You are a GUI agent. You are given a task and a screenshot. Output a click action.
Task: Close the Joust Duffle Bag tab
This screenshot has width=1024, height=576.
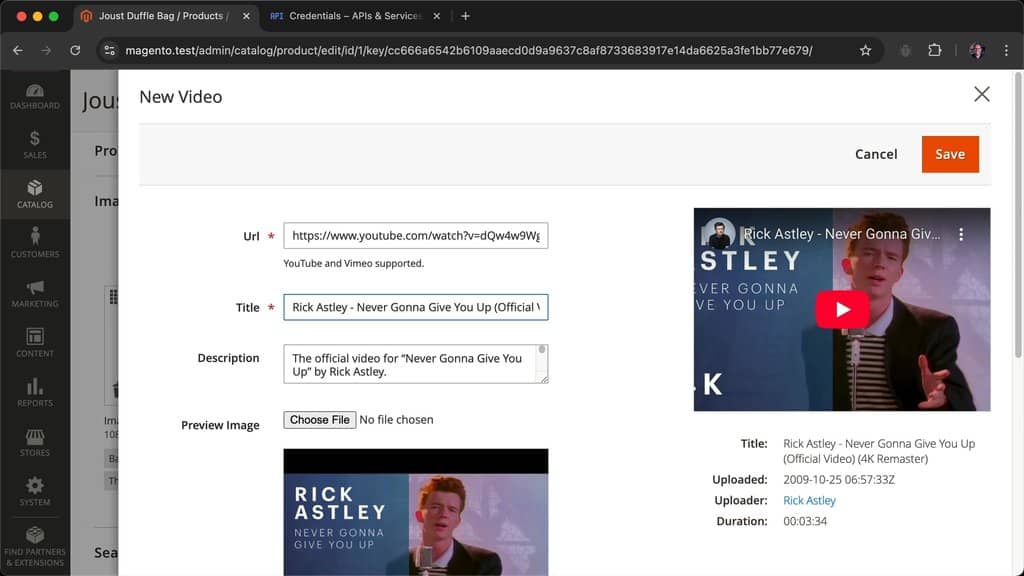point(246,16)
